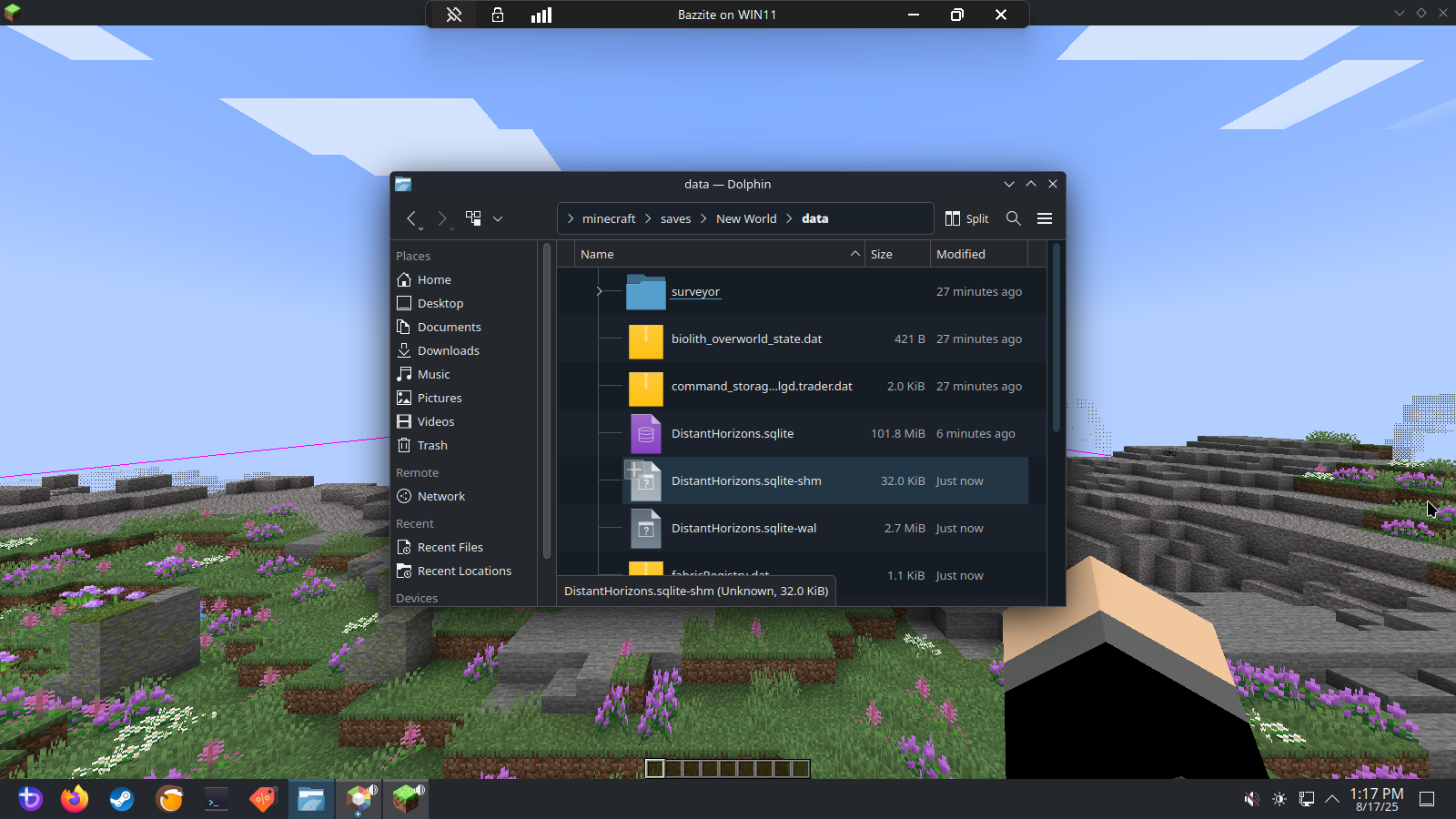This screenshot has height=819, width=1456.
Task: Open path chevron before minecraft breadcrumb
Action: [571, 218]
